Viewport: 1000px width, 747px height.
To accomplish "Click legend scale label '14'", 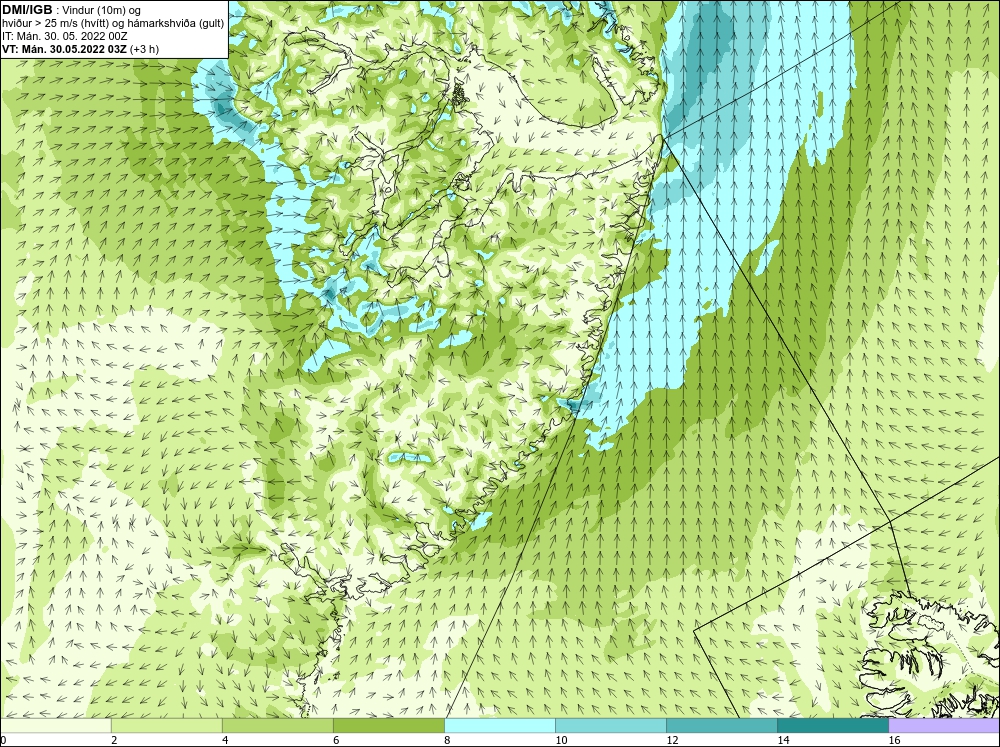I will [783, 740].
